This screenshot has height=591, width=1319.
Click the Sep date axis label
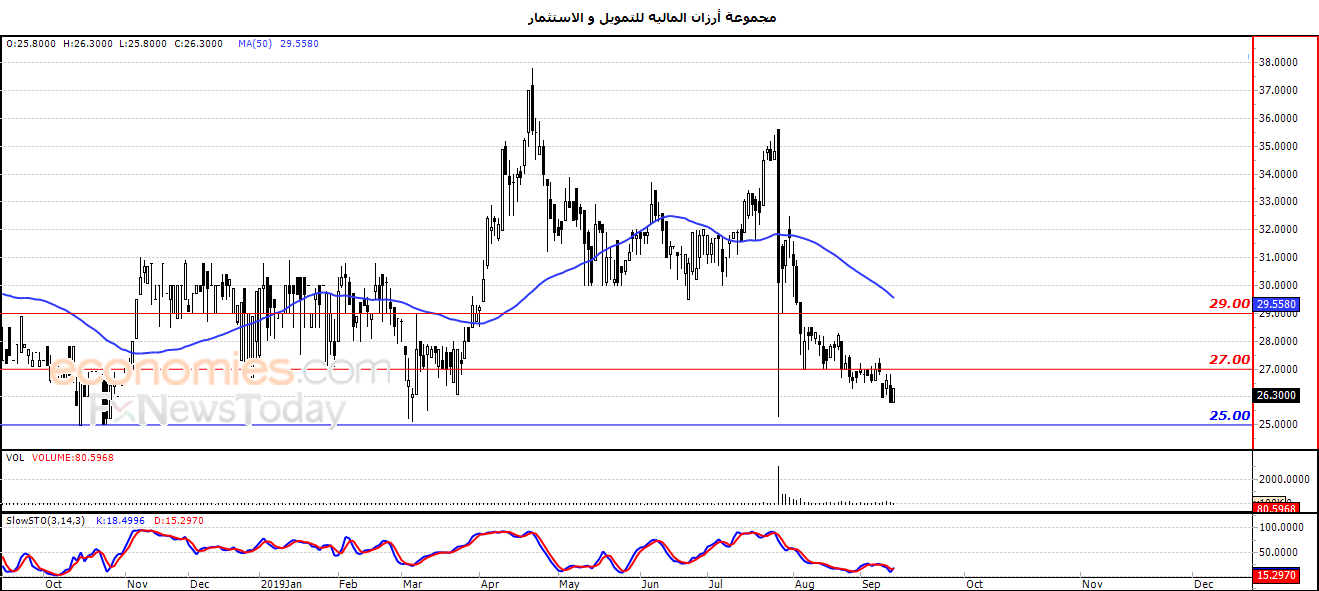click(x=872, y=583)
